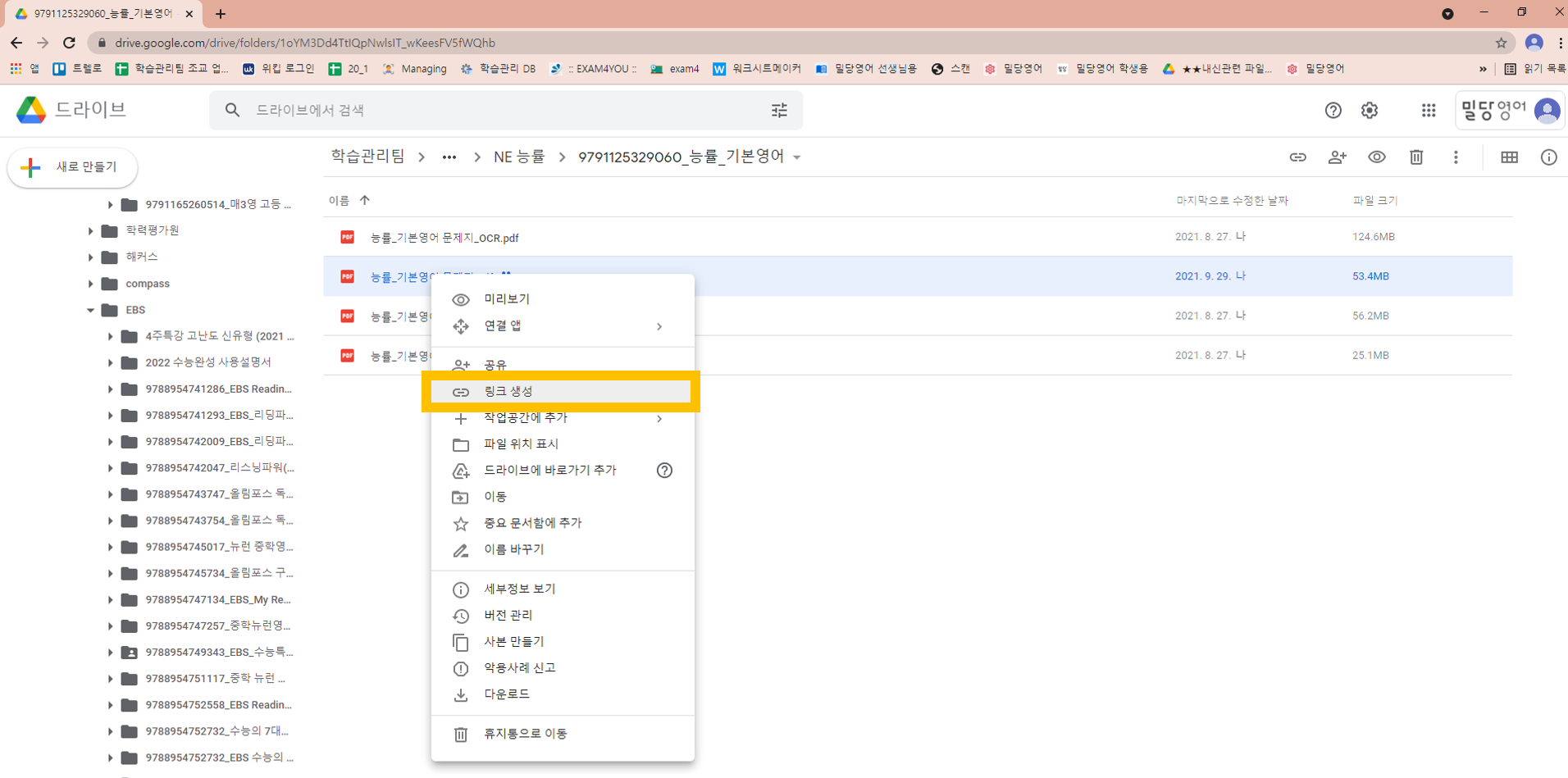Open search options filter icon

(x=779, y=110)
